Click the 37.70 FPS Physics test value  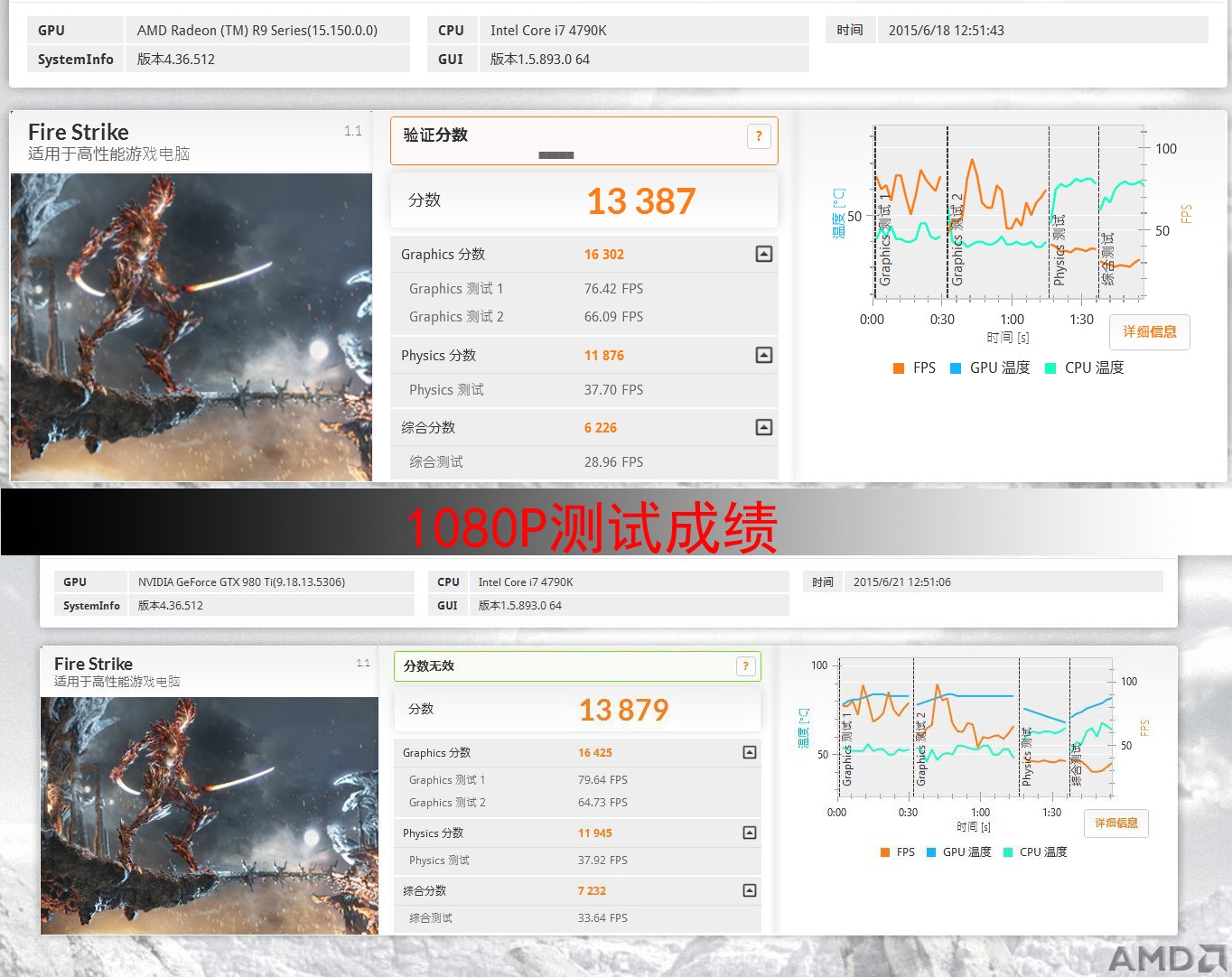coord(614,389)
